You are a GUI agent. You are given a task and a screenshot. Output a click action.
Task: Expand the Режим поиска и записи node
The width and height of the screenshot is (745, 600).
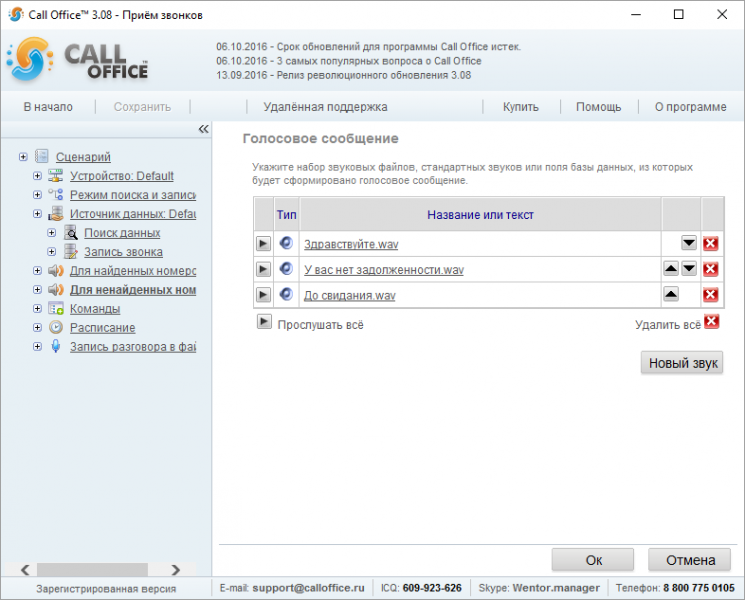point(38,195)
